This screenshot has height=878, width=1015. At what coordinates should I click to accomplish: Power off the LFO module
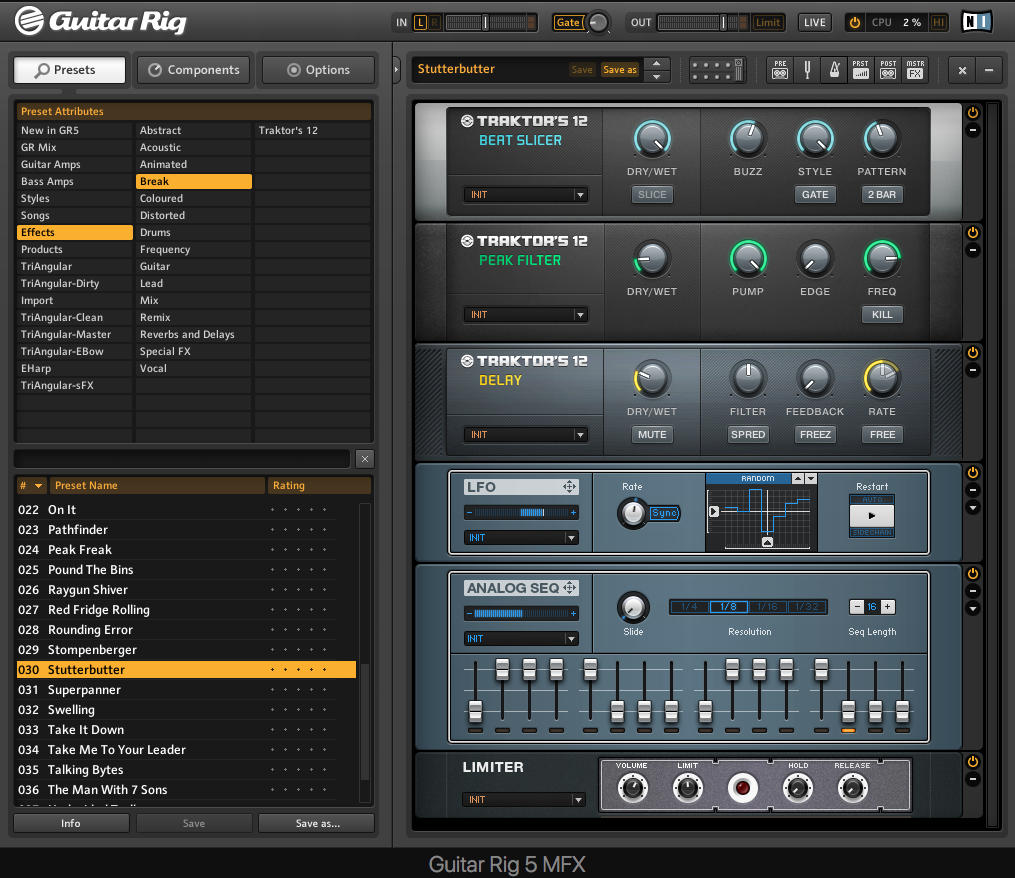tap(972, 473)
